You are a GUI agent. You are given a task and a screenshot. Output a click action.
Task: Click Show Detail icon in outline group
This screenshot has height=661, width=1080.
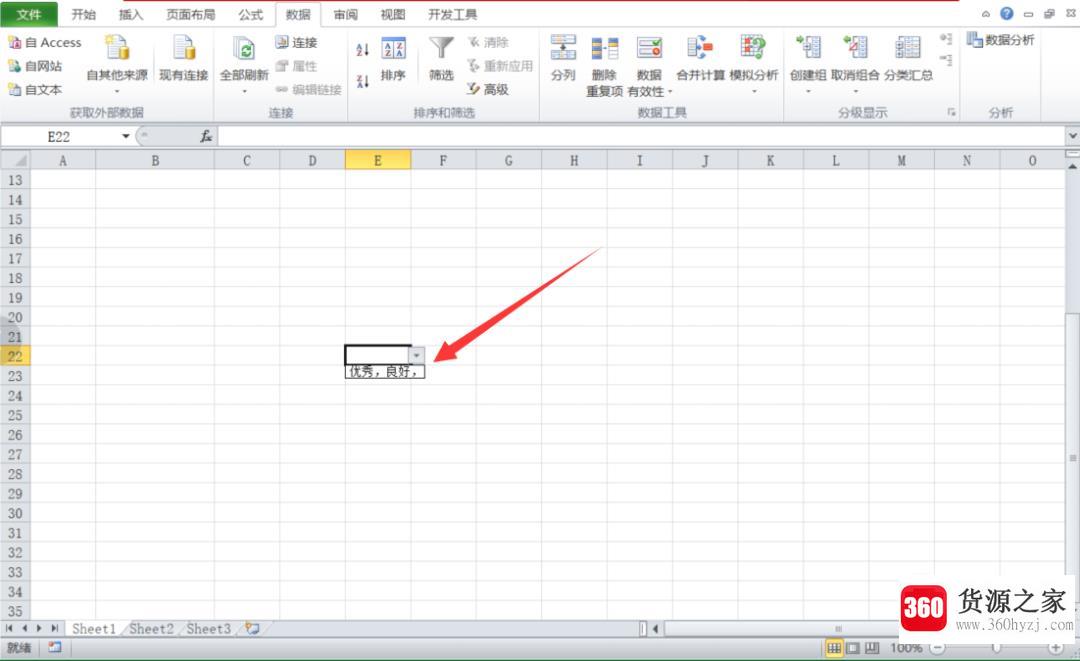tap(946, 39)
